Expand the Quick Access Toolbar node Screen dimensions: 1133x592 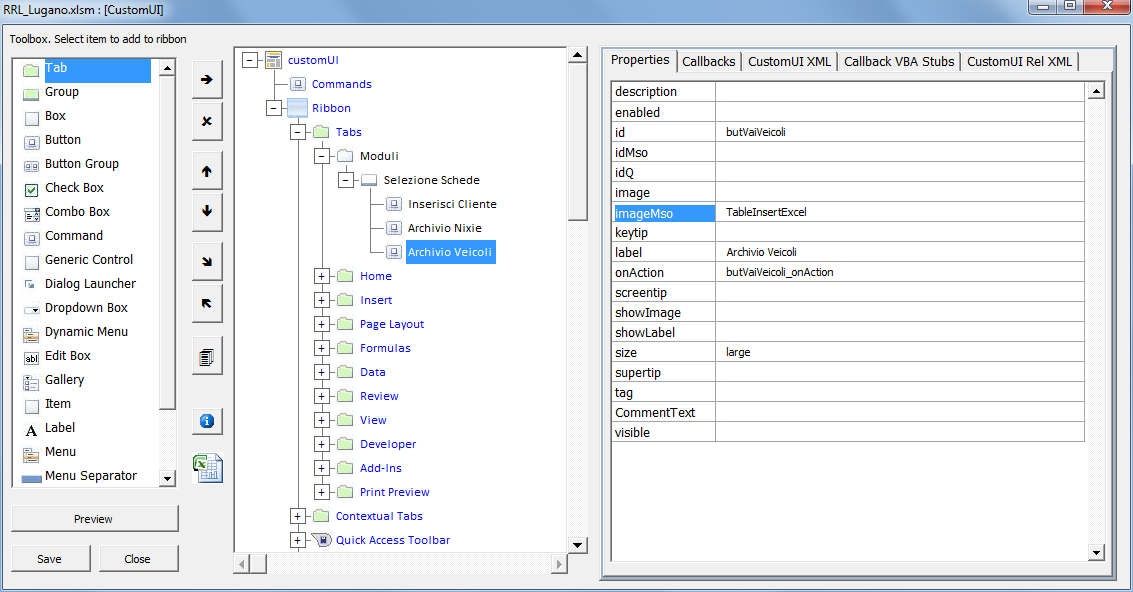click(297, 540)
